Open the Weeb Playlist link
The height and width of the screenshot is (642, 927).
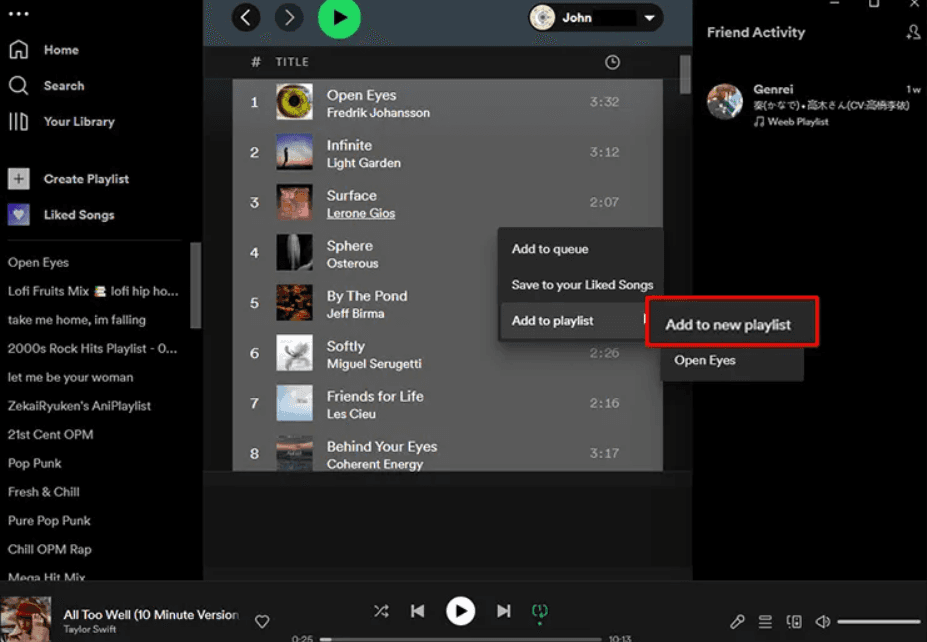click(798, 122)
